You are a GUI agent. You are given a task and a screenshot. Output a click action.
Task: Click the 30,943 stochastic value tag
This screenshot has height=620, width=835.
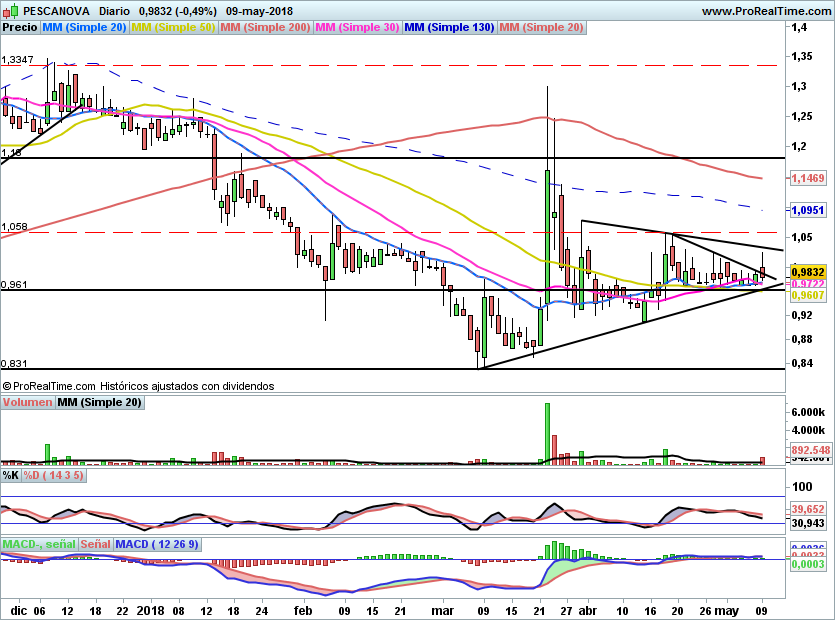pyautogui.click(x=808, y=524)
